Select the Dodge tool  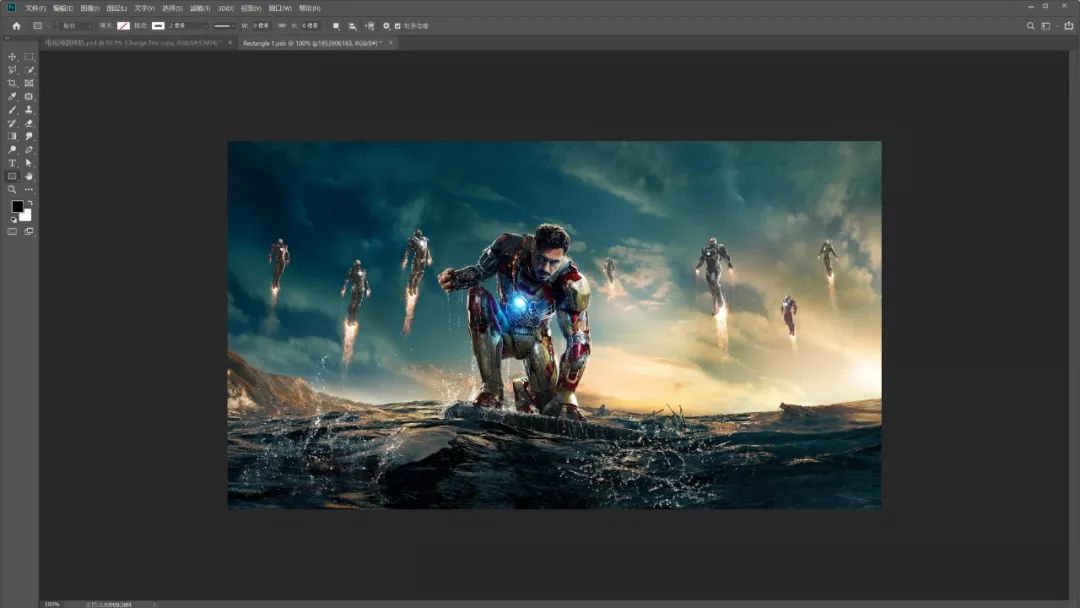pyautogui.click(x=12, y=149)
